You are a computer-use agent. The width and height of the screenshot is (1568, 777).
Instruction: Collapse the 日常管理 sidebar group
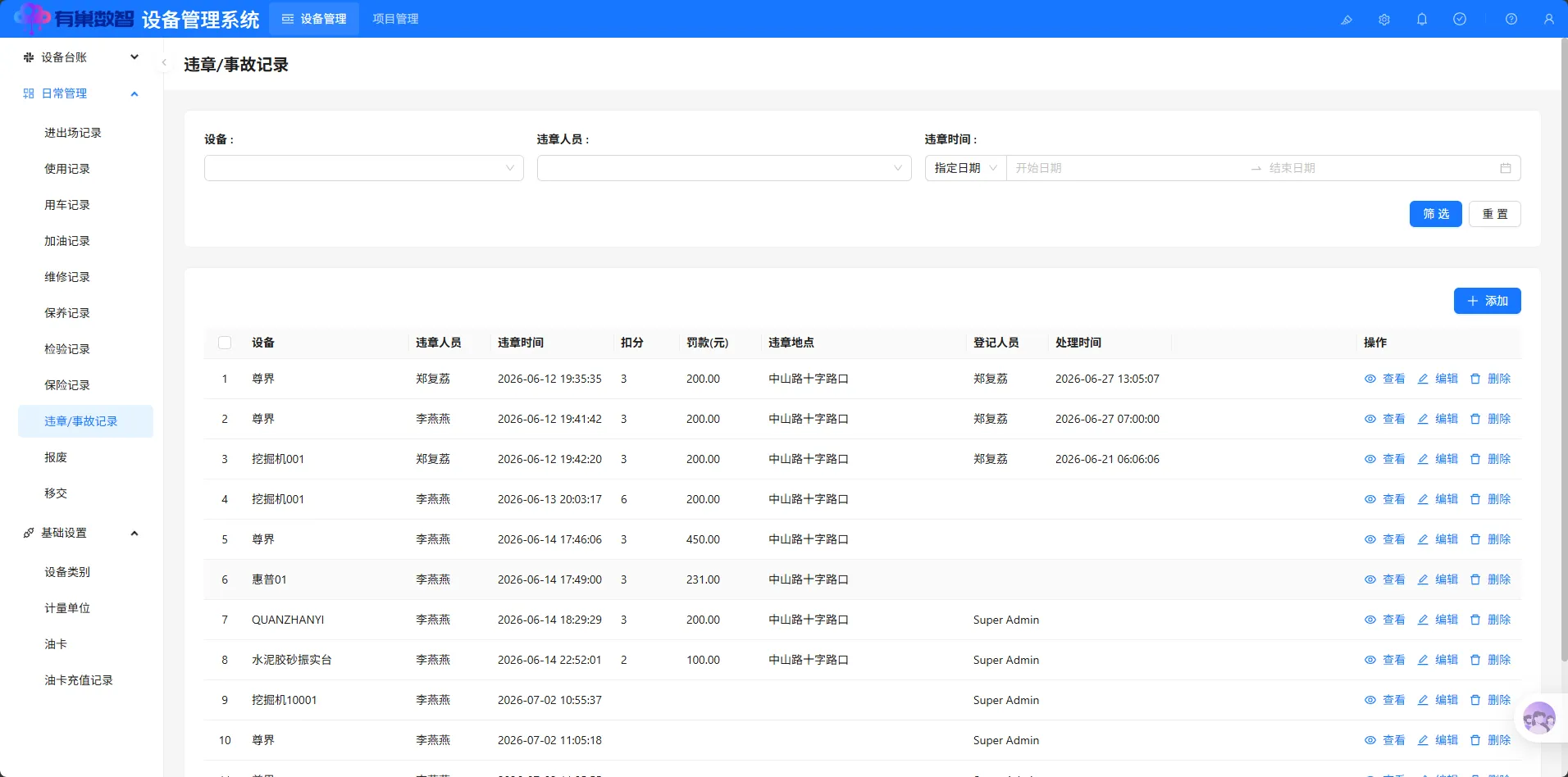click(x=81, y=93)
